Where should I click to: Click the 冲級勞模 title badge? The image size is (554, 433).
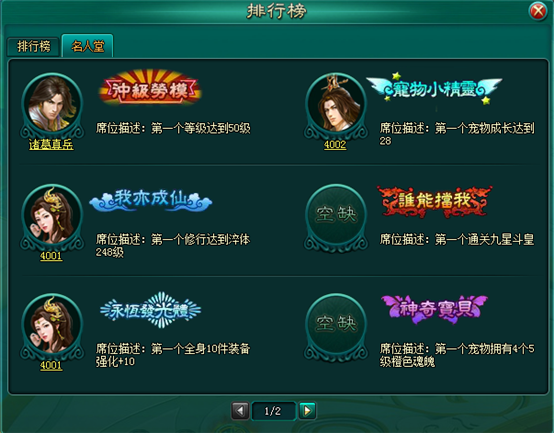pos(151,87)
